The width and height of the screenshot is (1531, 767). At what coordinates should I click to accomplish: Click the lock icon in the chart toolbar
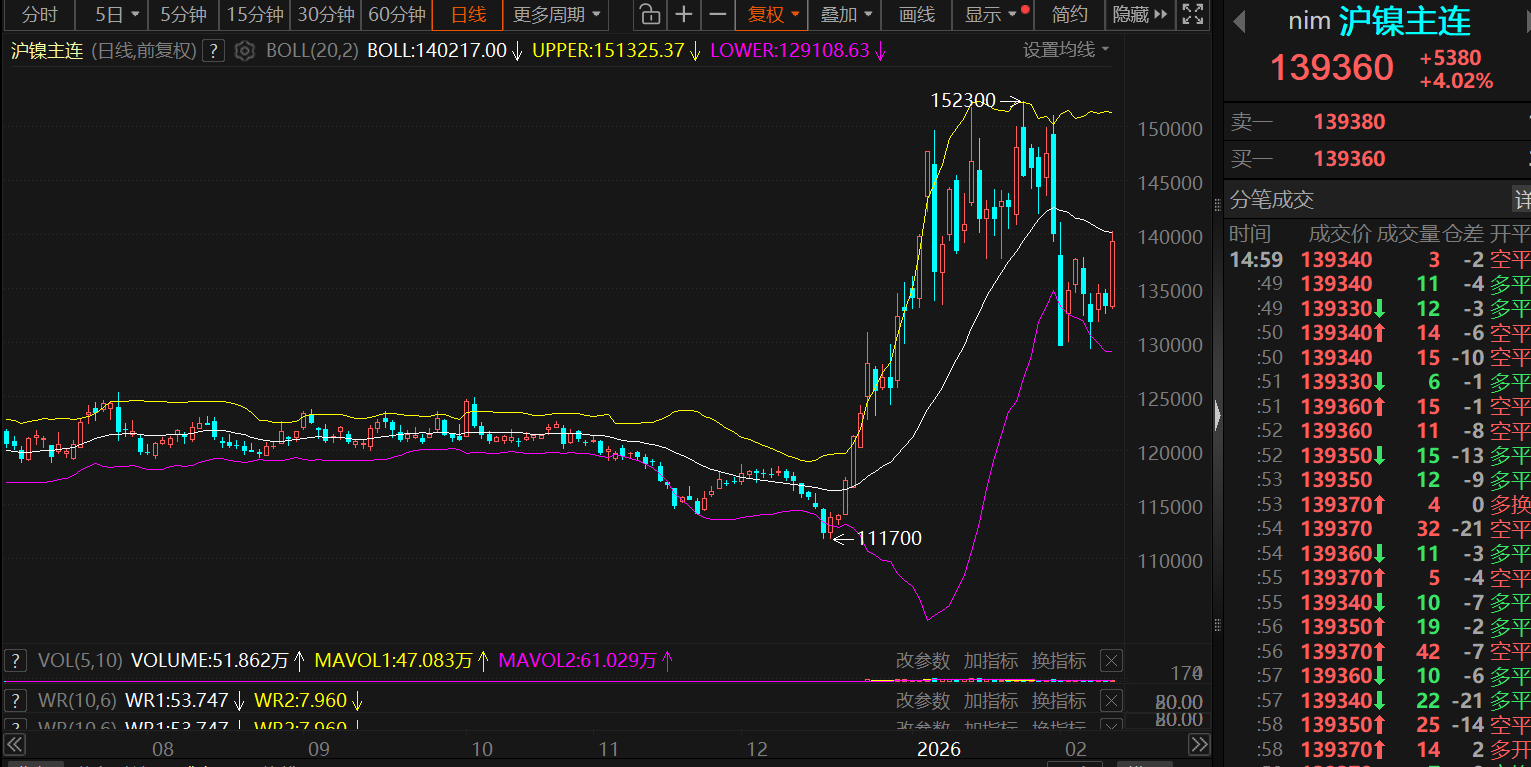coord(650,15)
